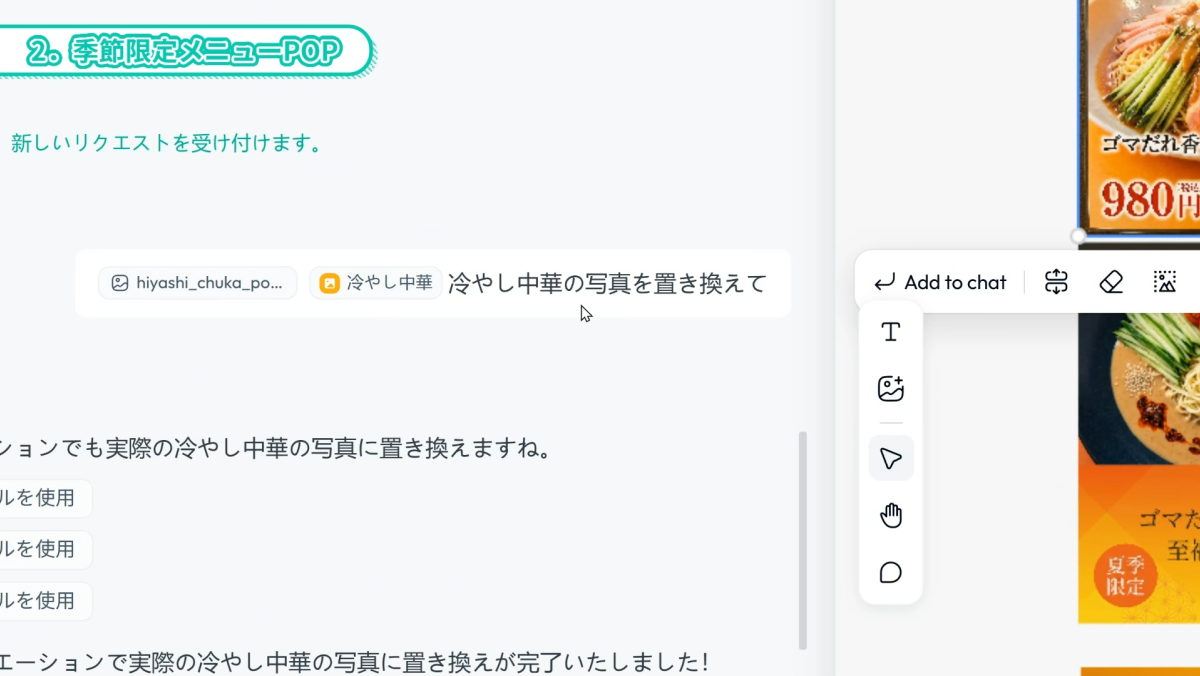Viewport: 1200px width, 676px height.
Task: Activate the pointer selection tool
Action: [890, 459]
